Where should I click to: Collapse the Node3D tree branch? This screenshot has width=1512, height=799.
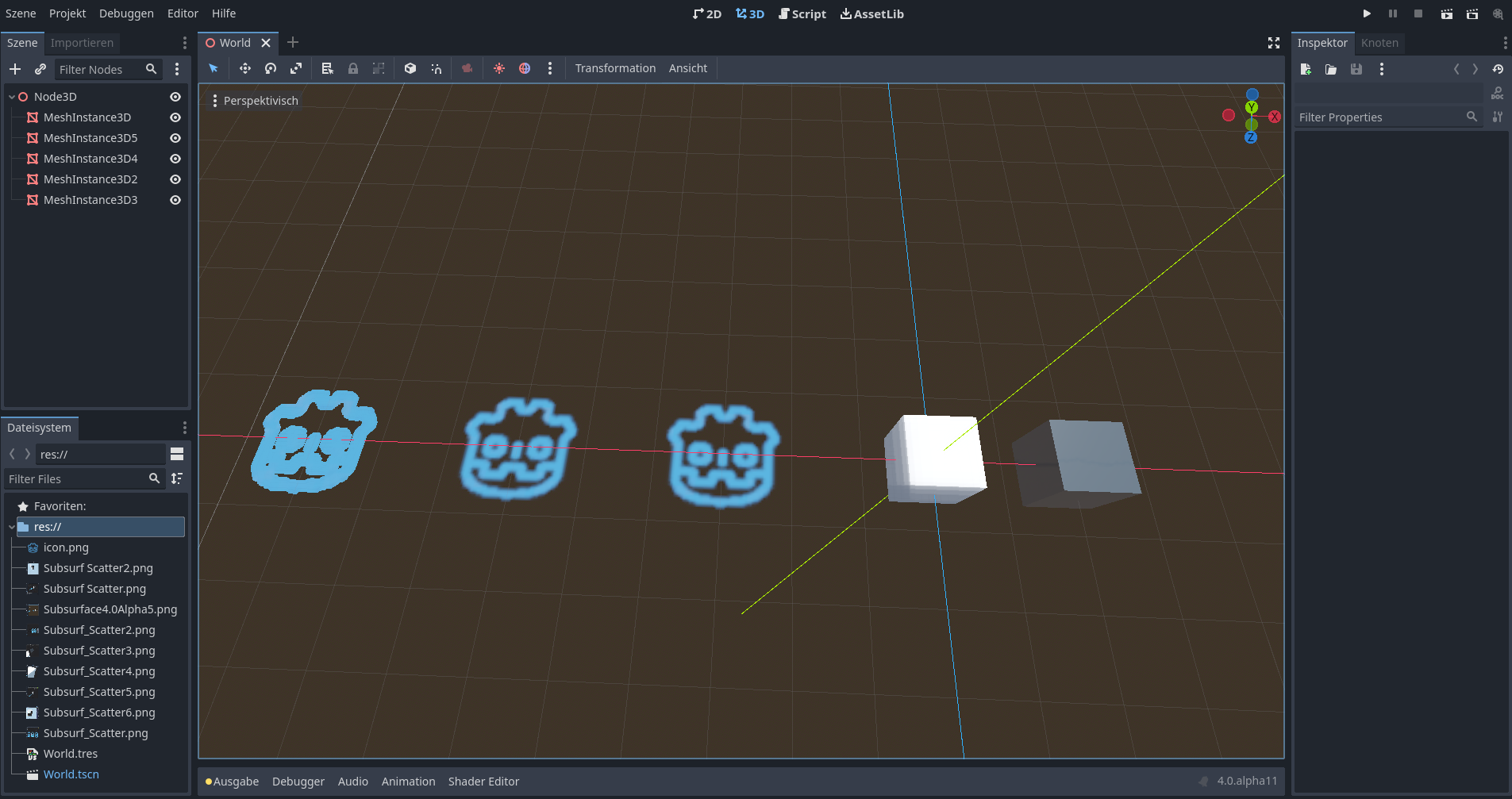[x=12, y=96]
